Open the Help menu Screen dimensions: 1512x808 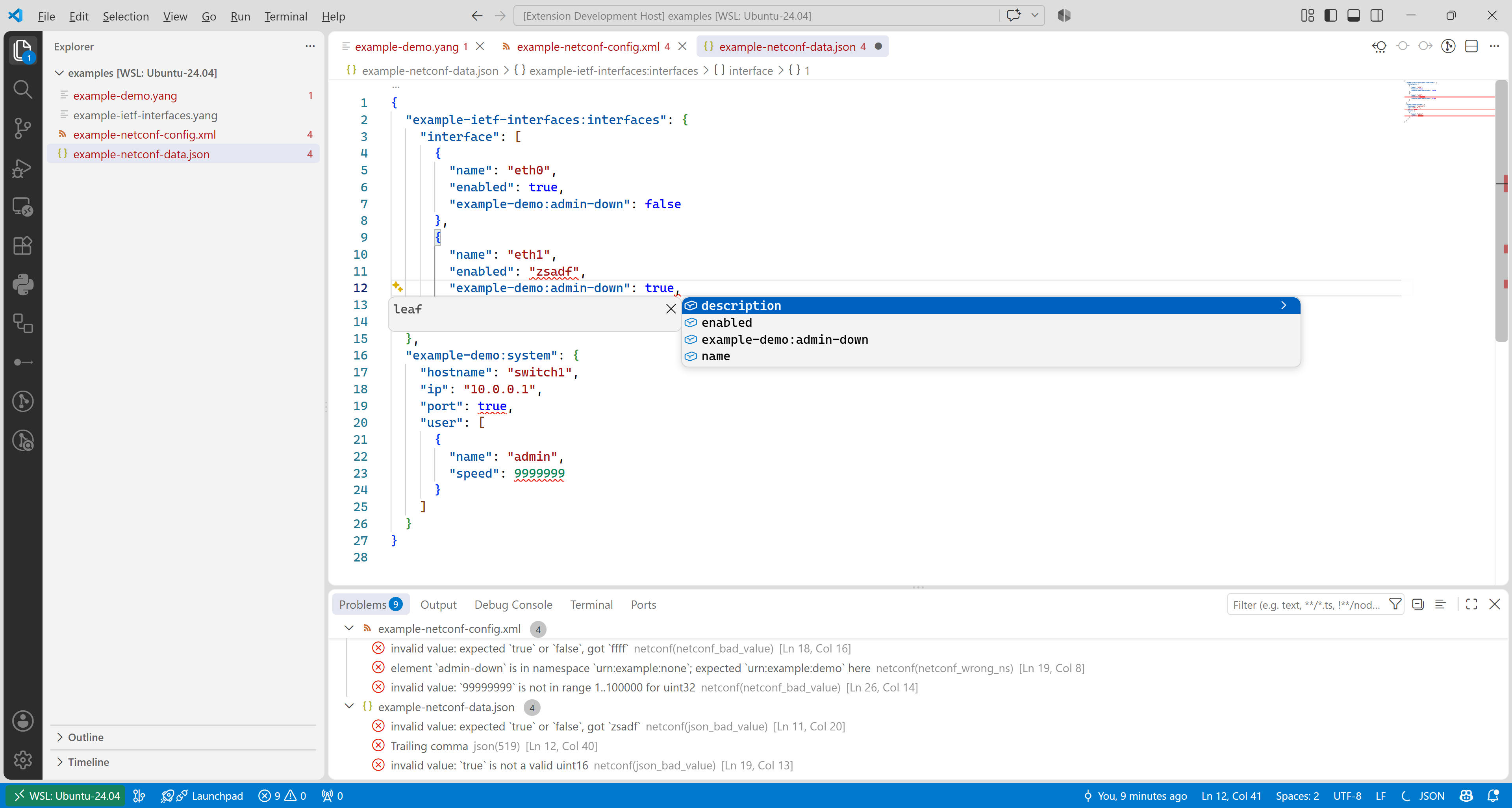334,17
